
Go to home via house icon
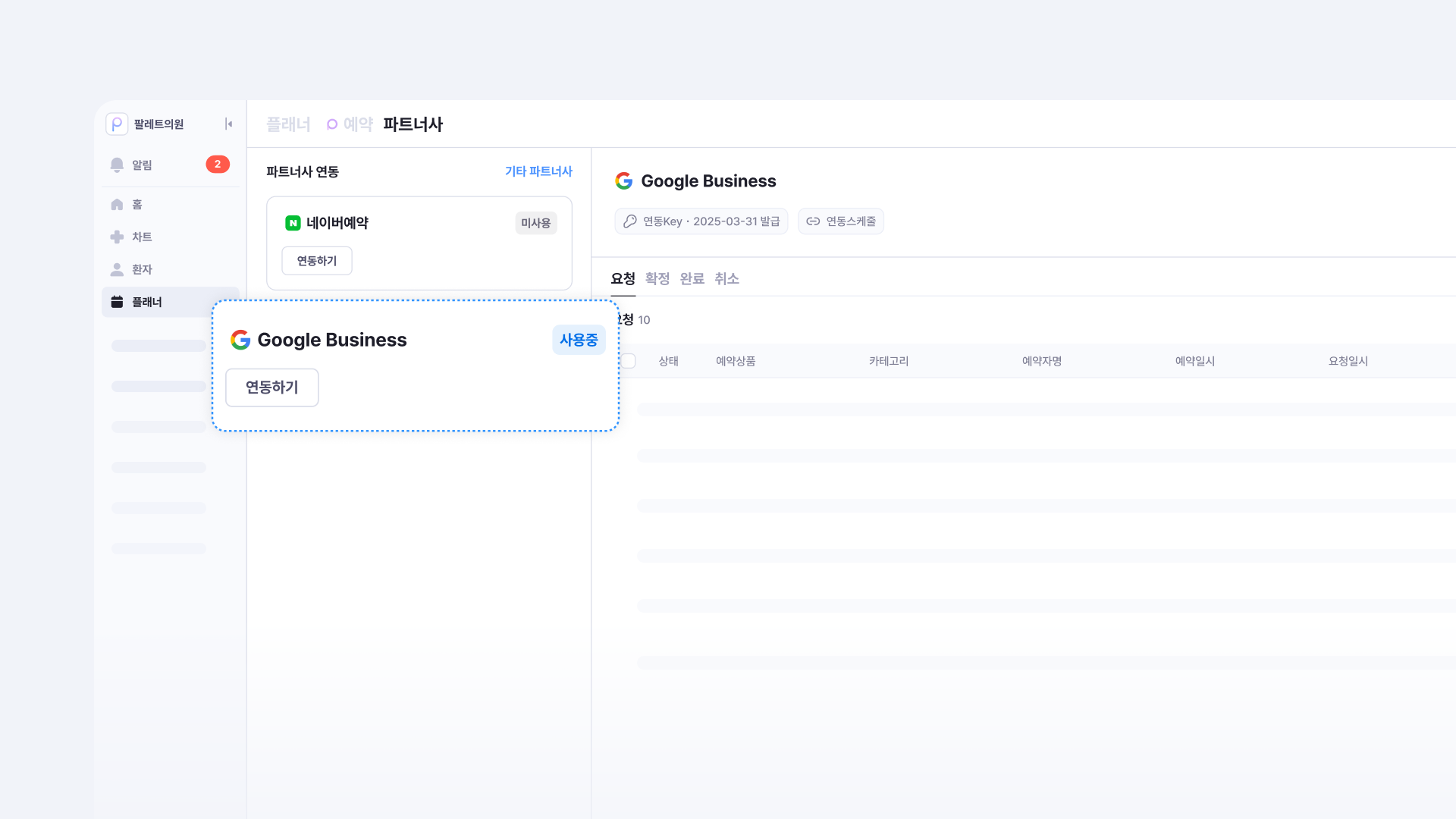pyautogui.click(x=117, y=205)
